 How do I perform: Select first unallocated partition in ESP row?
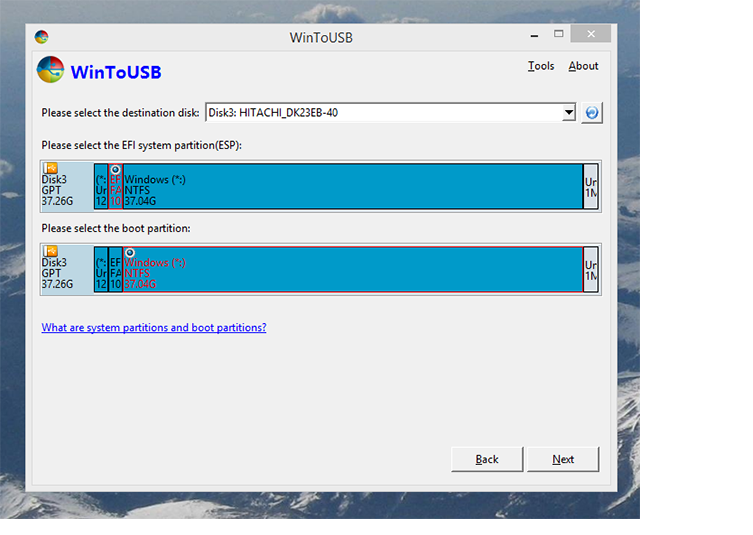101,186
